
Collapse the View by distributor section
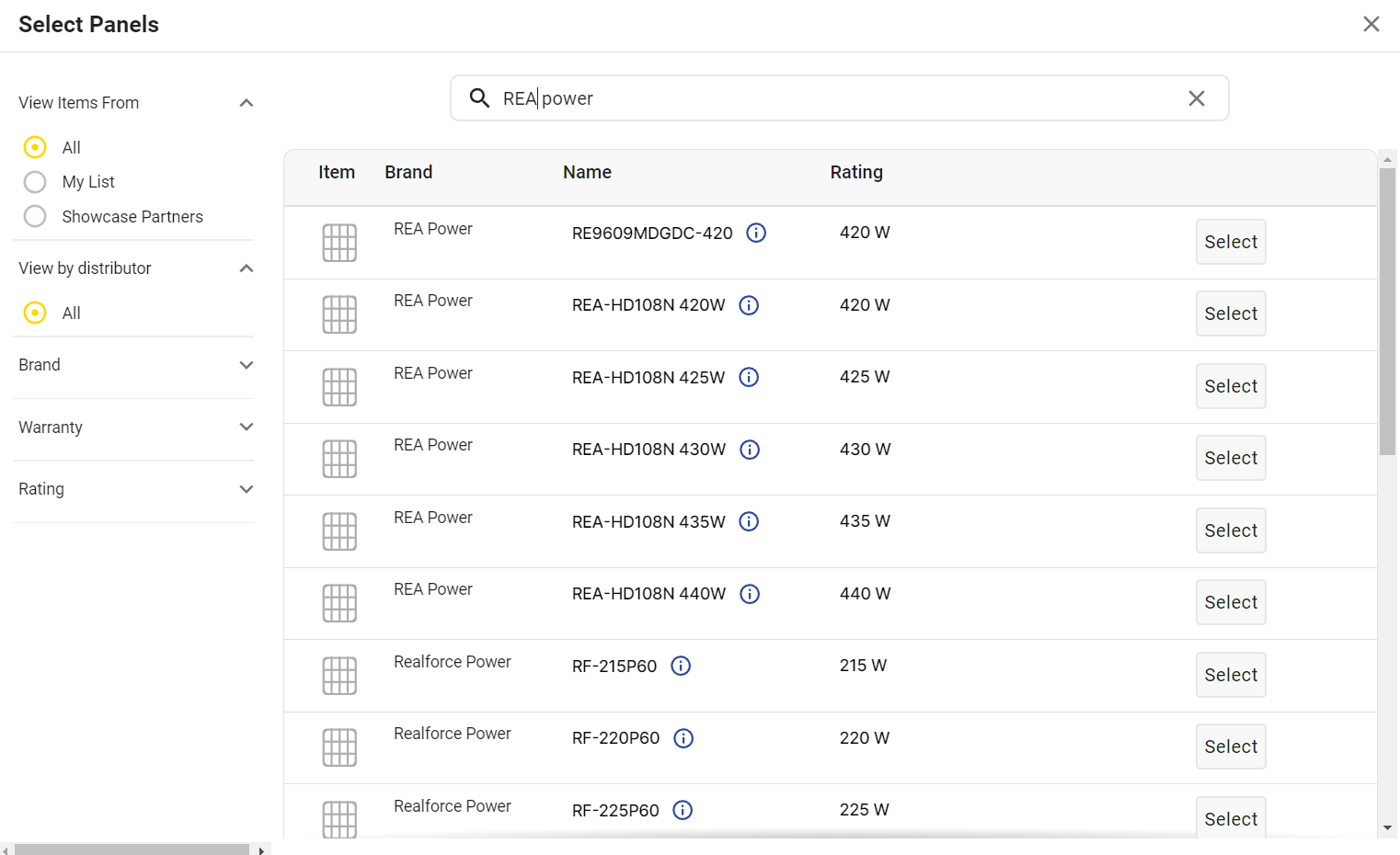(x=246, y=268)
